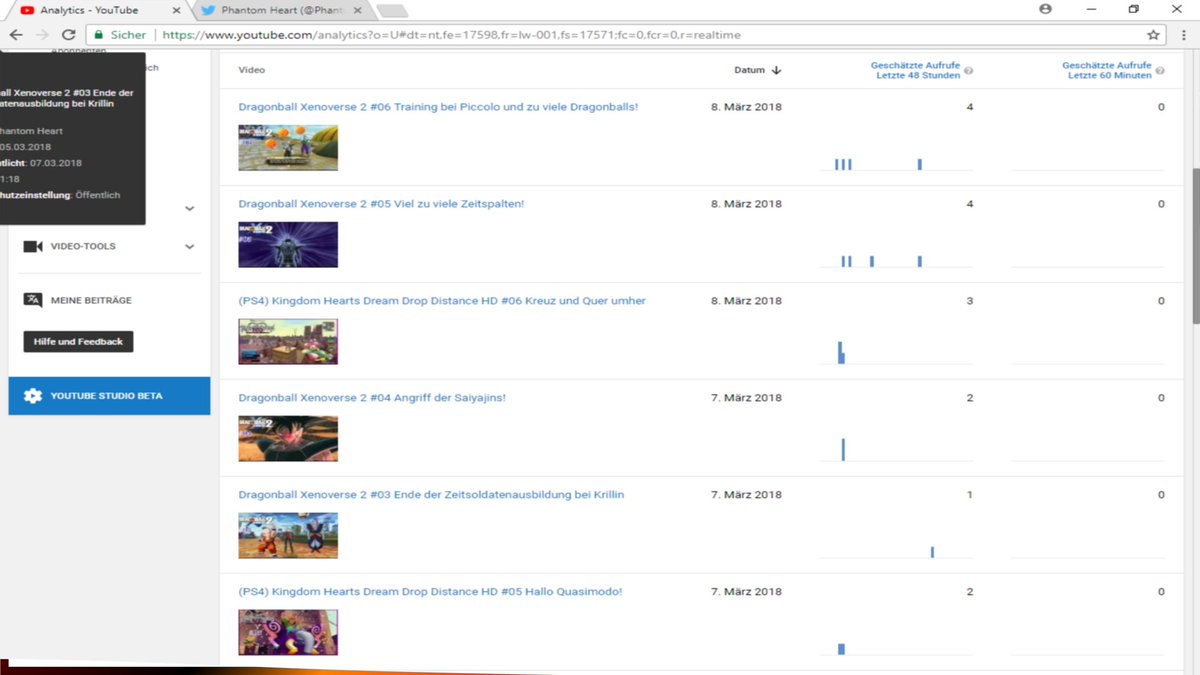The width and height of the screenshot is (1200, 675).
Task: Open Dragonball Xenoverse 2 #06 Training bei Piccolo
Action: [x=438, y=107]
